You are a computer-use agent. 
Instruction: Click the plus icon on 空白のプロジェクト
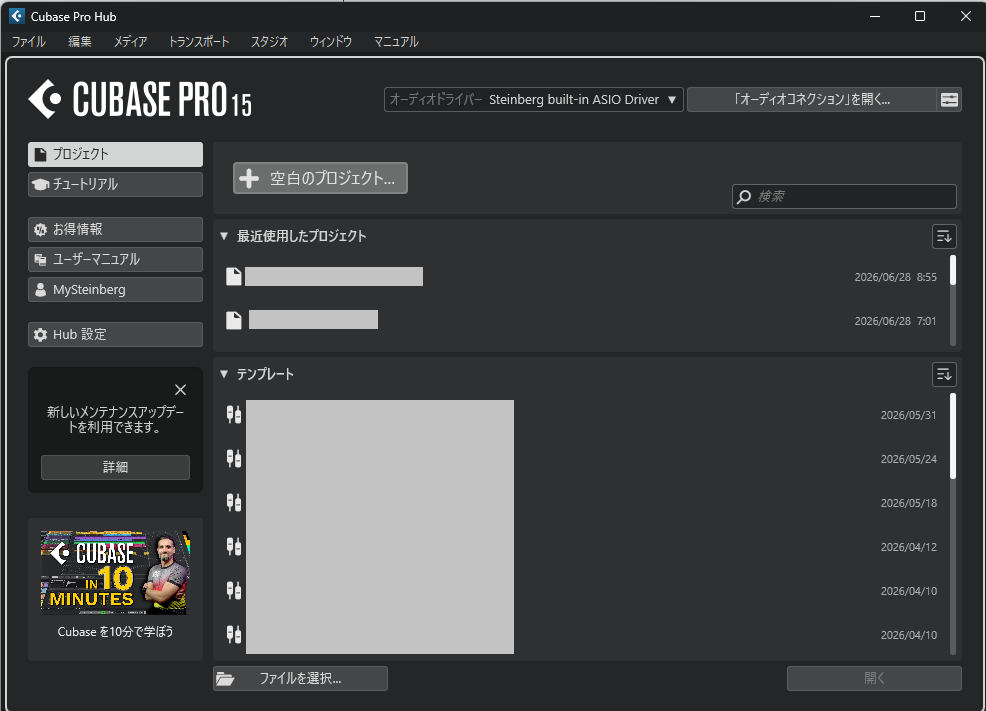tap(249, 178)
